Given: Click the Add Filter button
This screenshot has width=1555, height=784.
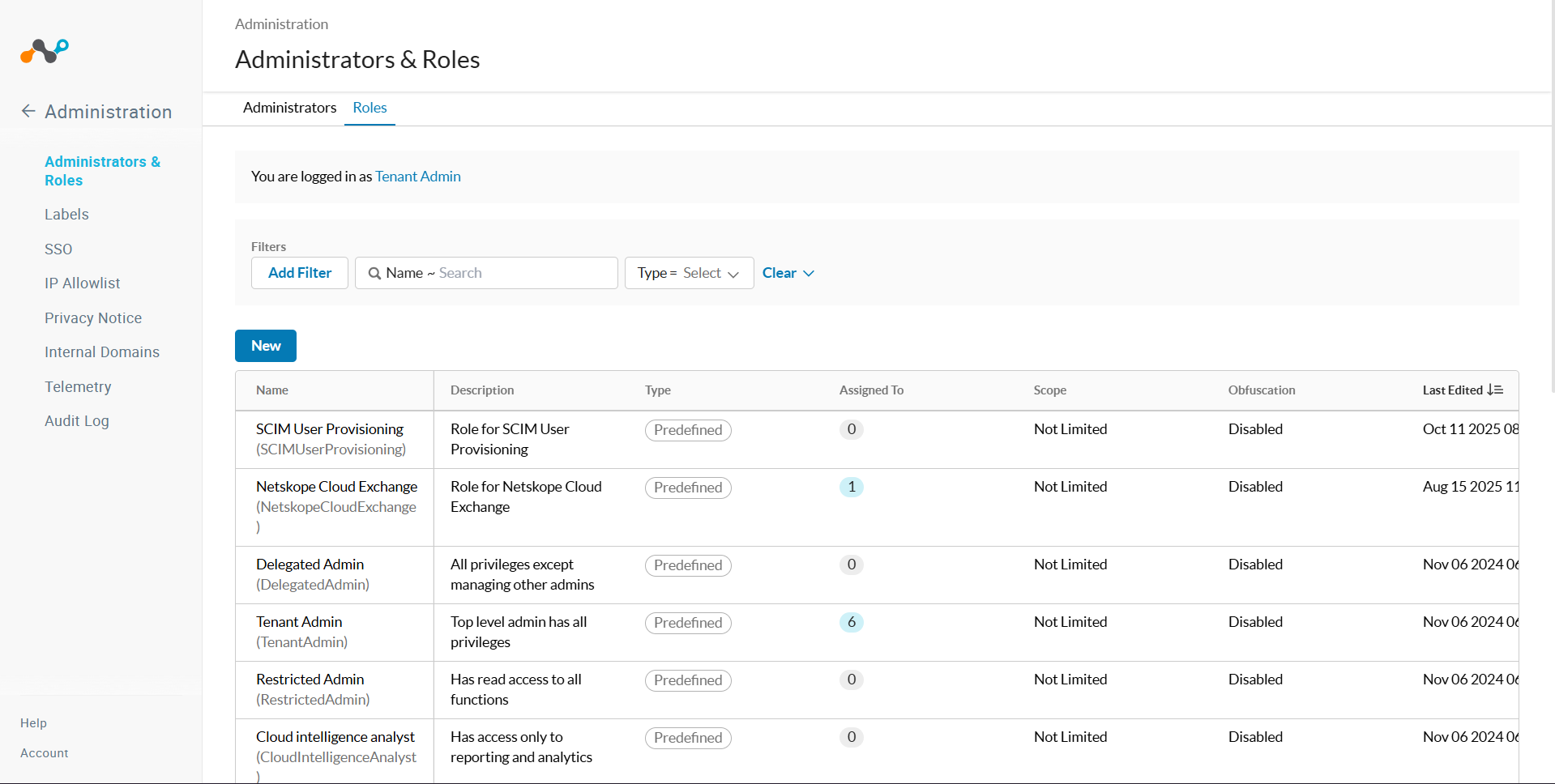Looking at the screenshot, I should click(300, 273).
